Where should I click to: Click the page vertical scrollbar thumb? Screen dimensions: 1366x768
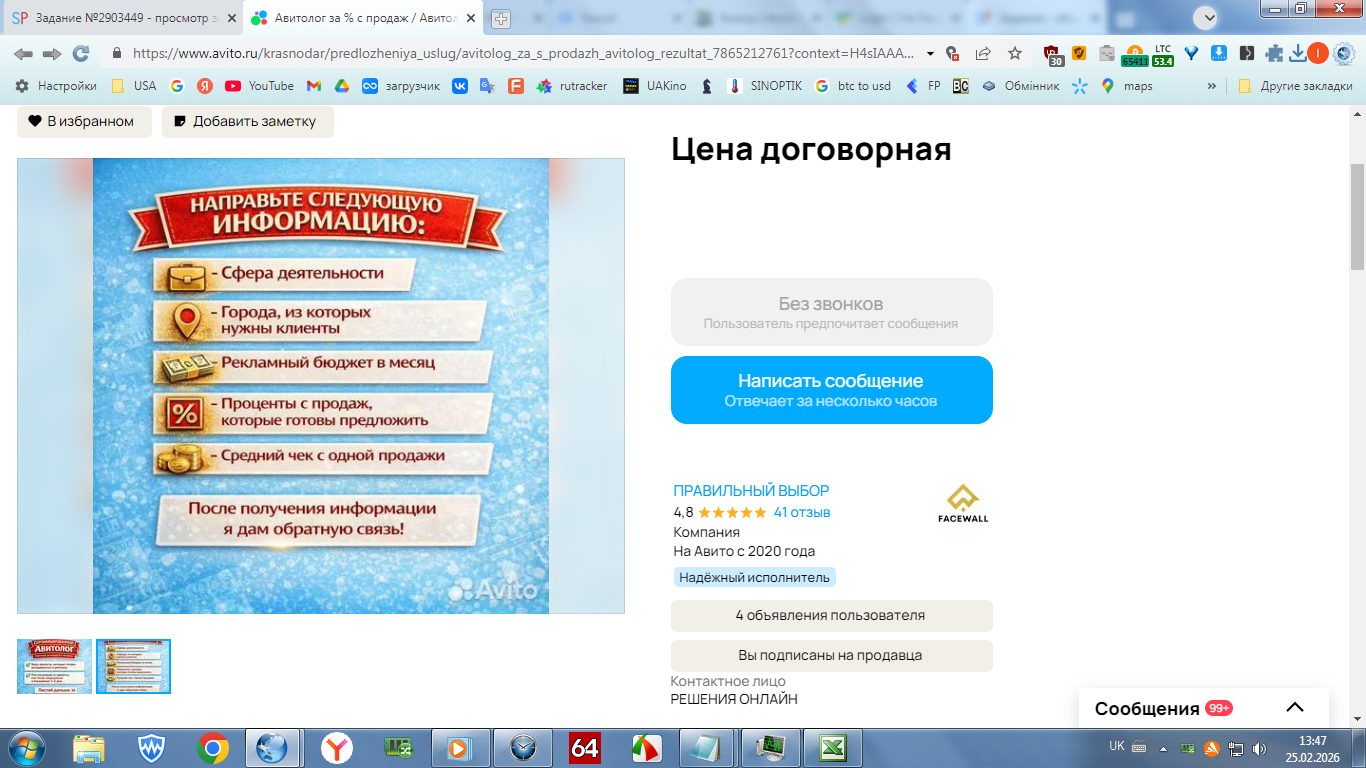(1357, 215)
